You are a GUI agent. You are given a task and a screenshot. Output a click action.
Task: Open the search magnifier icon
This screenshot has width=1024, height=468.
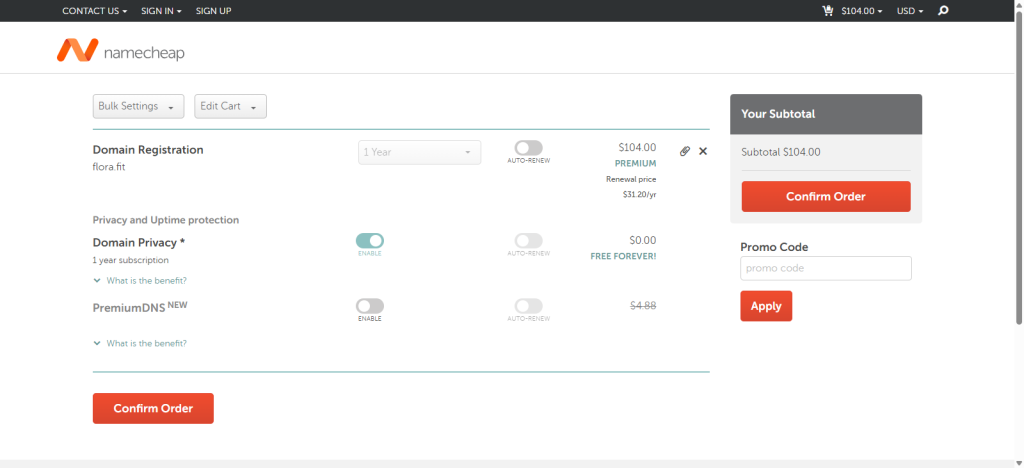click(x=942, y=10)
